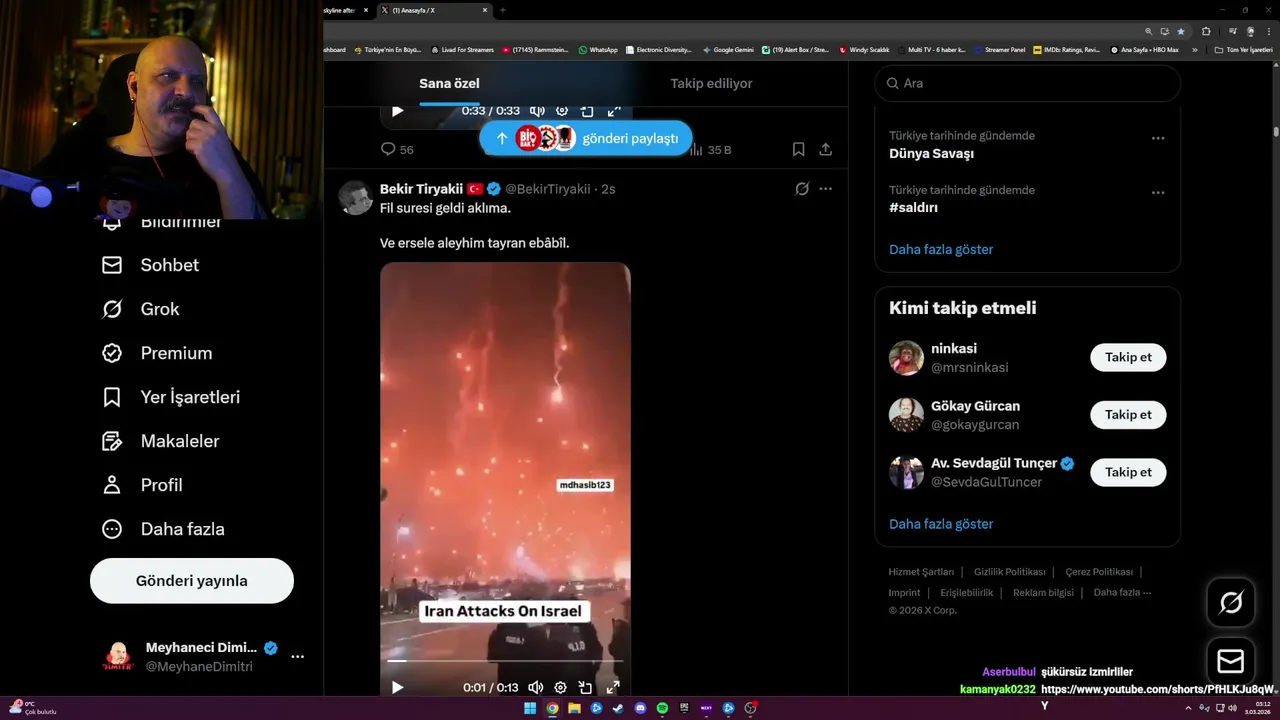Open Spotify from the taskbar
This screenshot has width=1280, height=720.
pos(662,708)
